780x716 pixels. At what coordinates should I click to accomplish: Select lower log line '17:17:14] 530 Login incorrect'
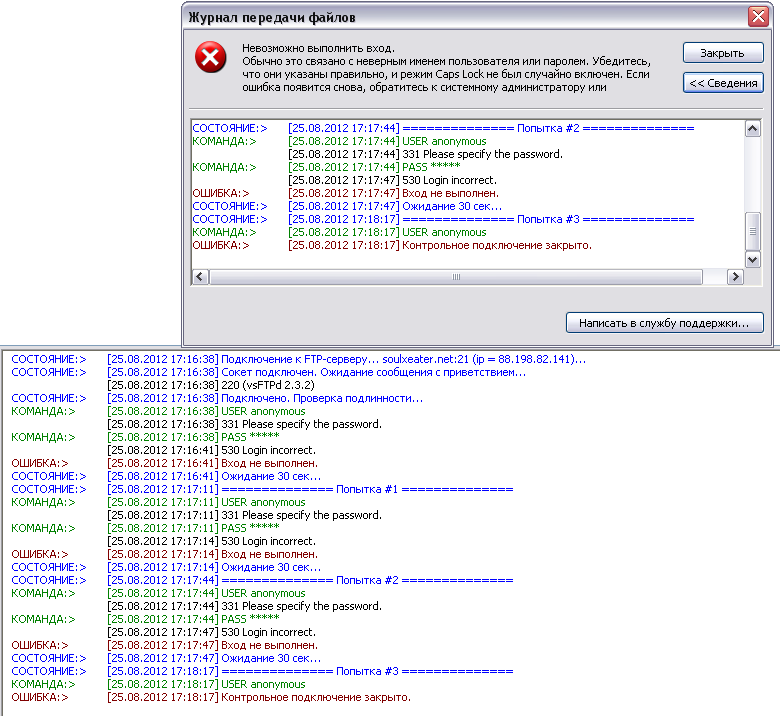point(211,541)
